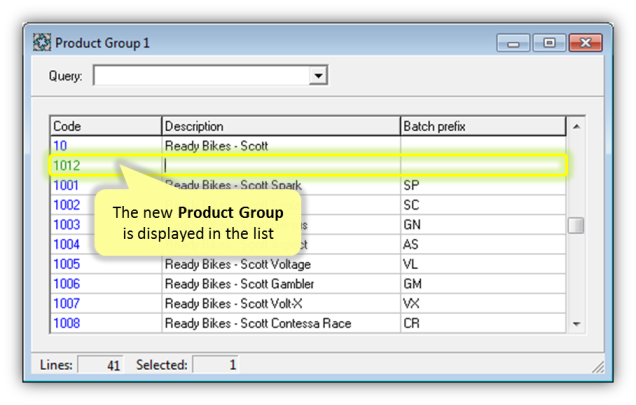636x405 pixels.
Task: Click scrollbar up arrow
Action: pos(576,127)
